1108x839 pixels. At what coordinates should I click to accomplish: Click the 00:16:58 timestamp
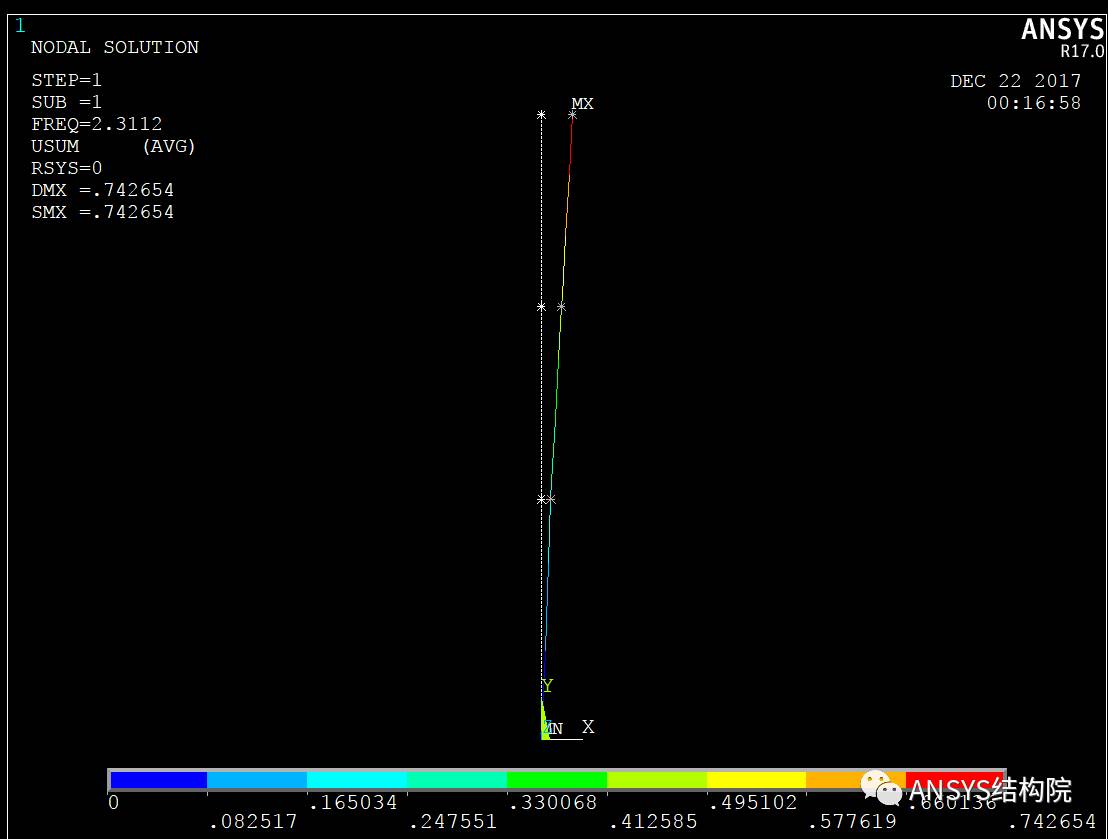click(1034, 103)
